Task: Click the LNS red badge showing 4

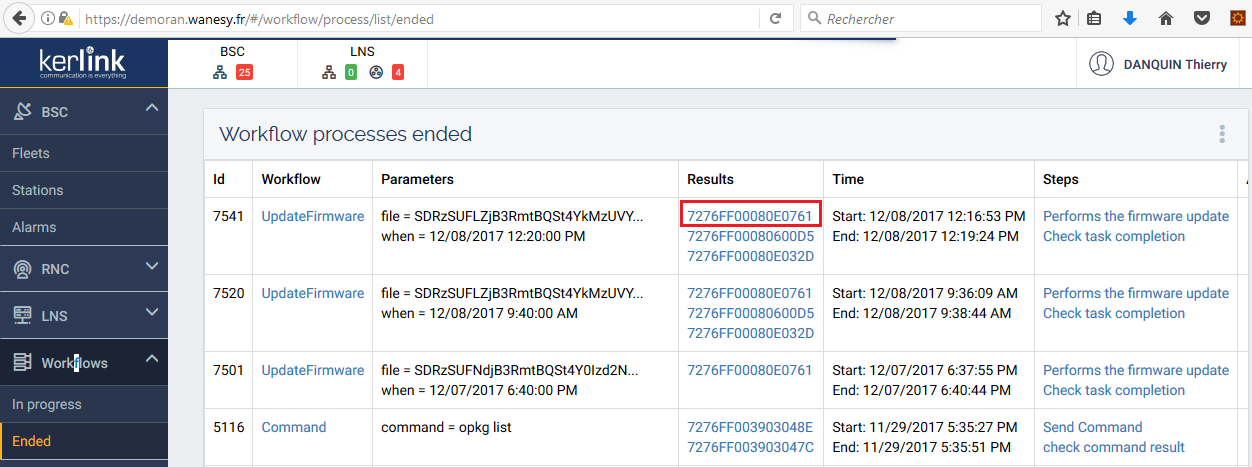Action: pos(398,72)
